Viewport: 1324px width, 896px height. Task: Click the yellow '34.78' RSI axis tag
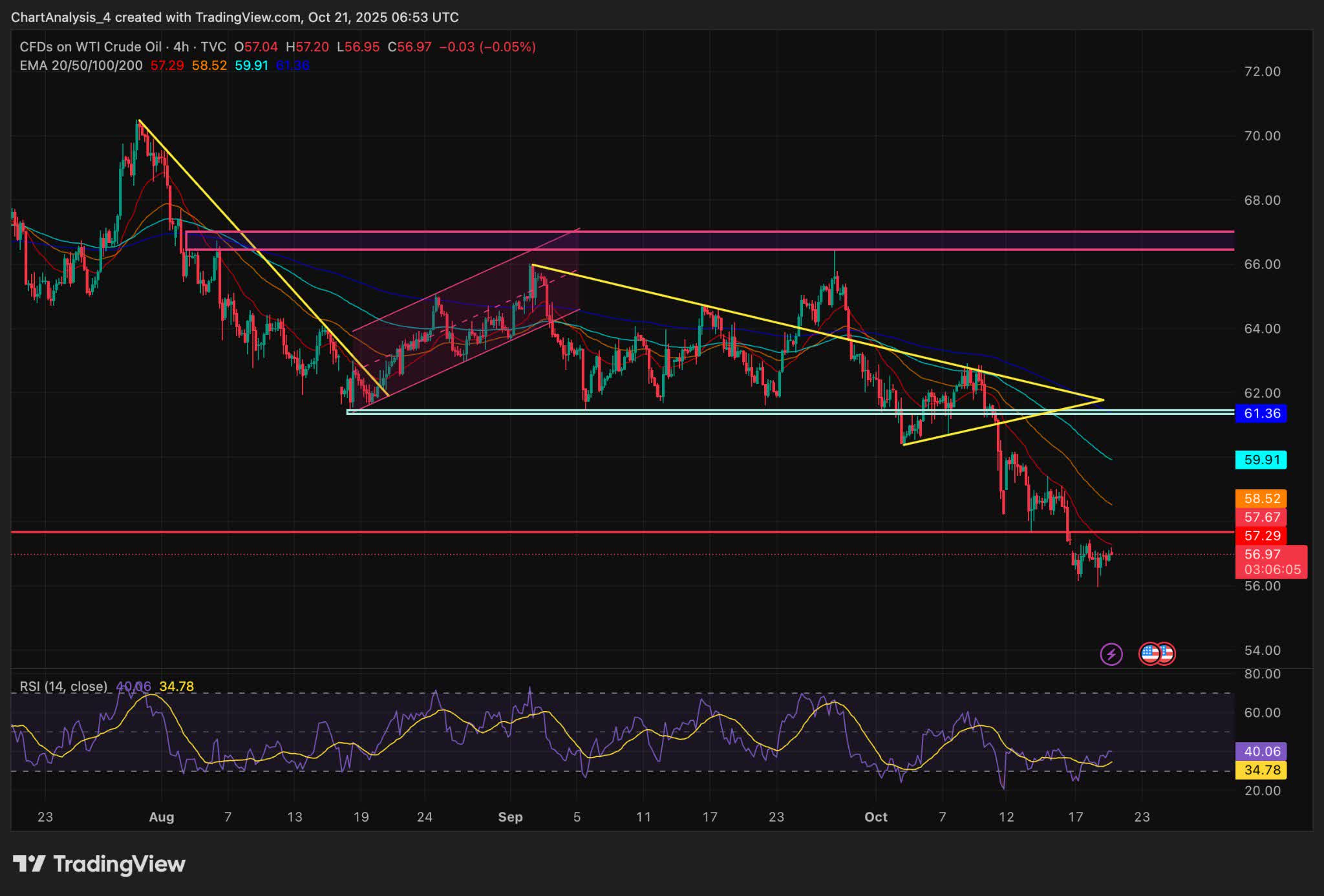coord(1261,770)
